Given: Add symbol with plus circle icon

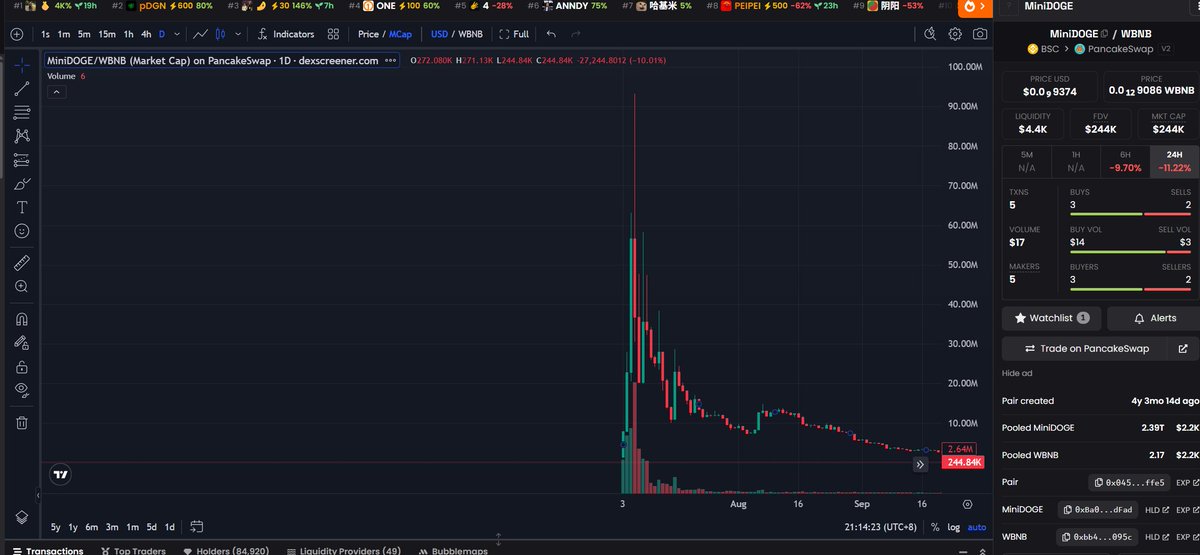Looking at the screenshot, I should pyautogui.click(x=17, y=34).
